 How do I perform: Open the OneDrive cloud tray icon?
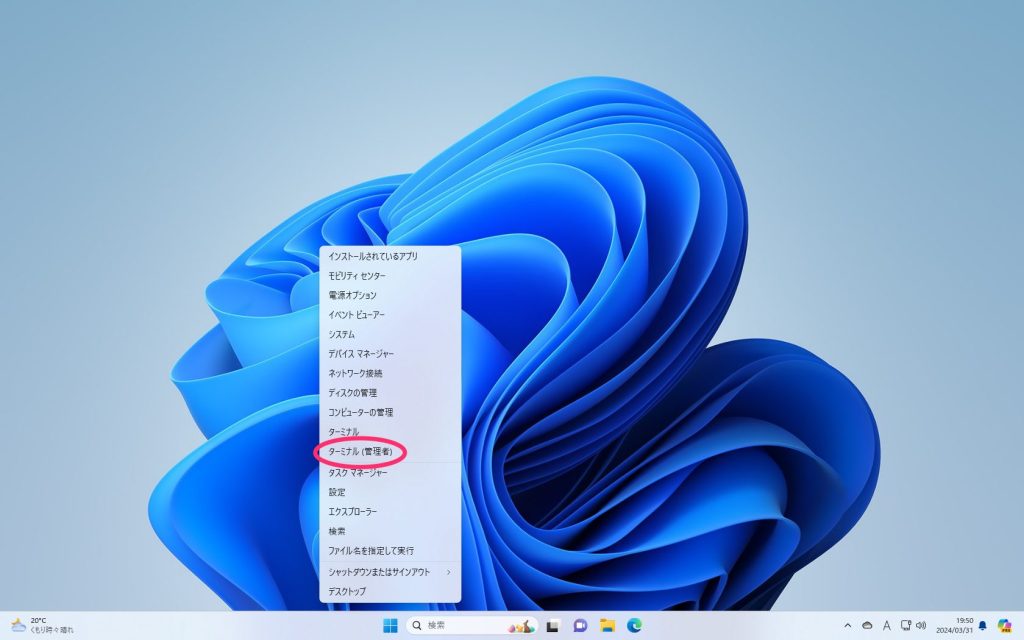[x=867, y=626]
